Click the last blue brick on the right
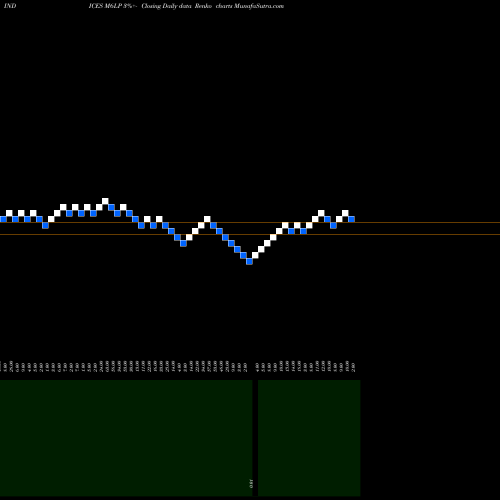The width and height of the screenshot is (500, 500). click(x=351, y=219)
